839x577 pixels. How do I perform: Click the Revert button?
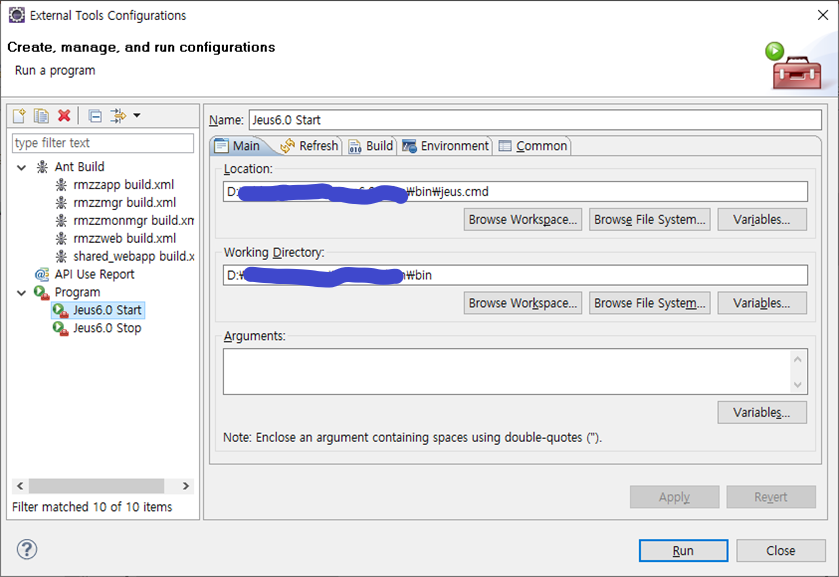point(771,497)
